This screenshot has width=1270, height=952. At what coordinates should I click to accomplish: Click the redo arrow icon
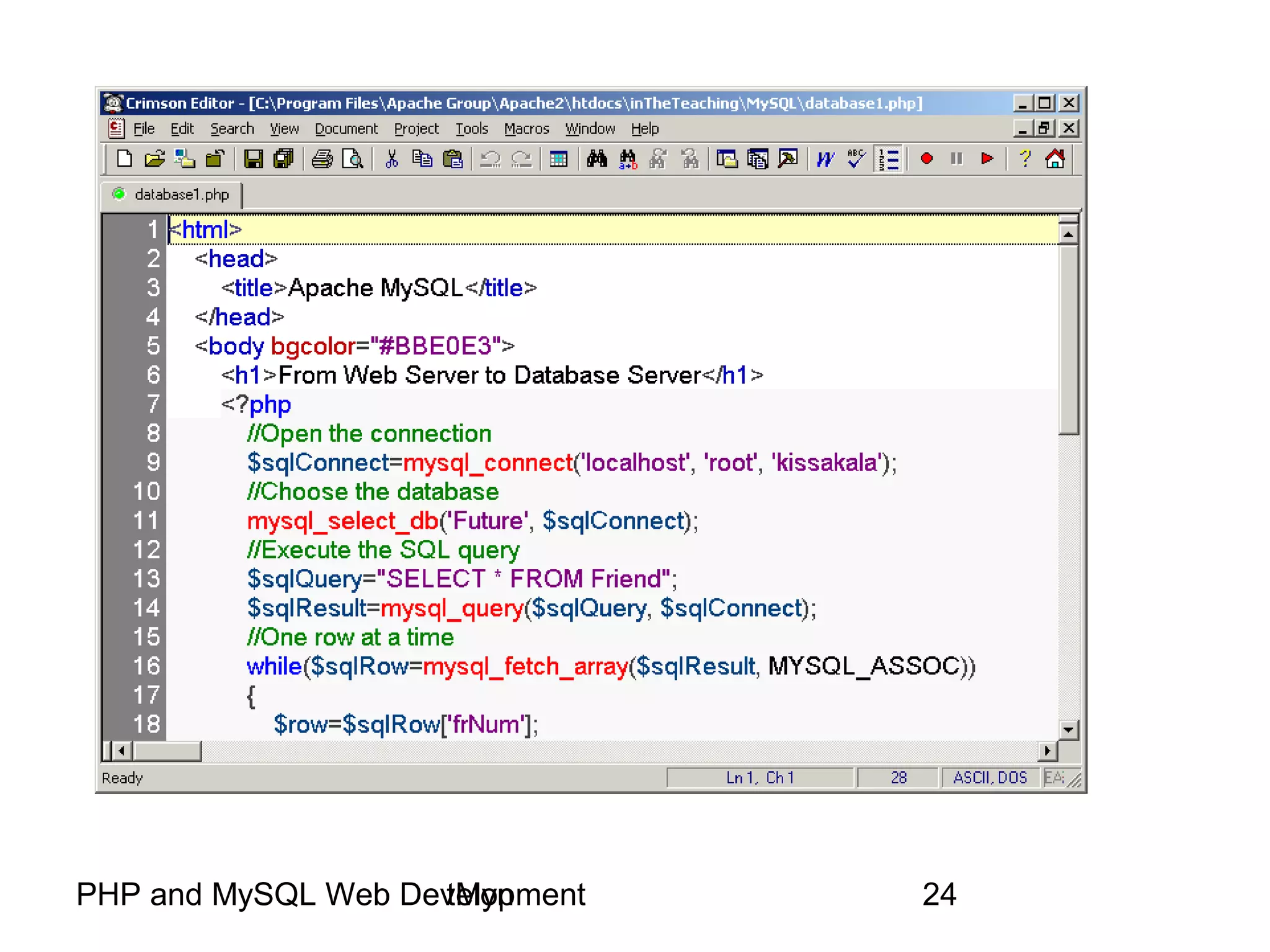522,159
